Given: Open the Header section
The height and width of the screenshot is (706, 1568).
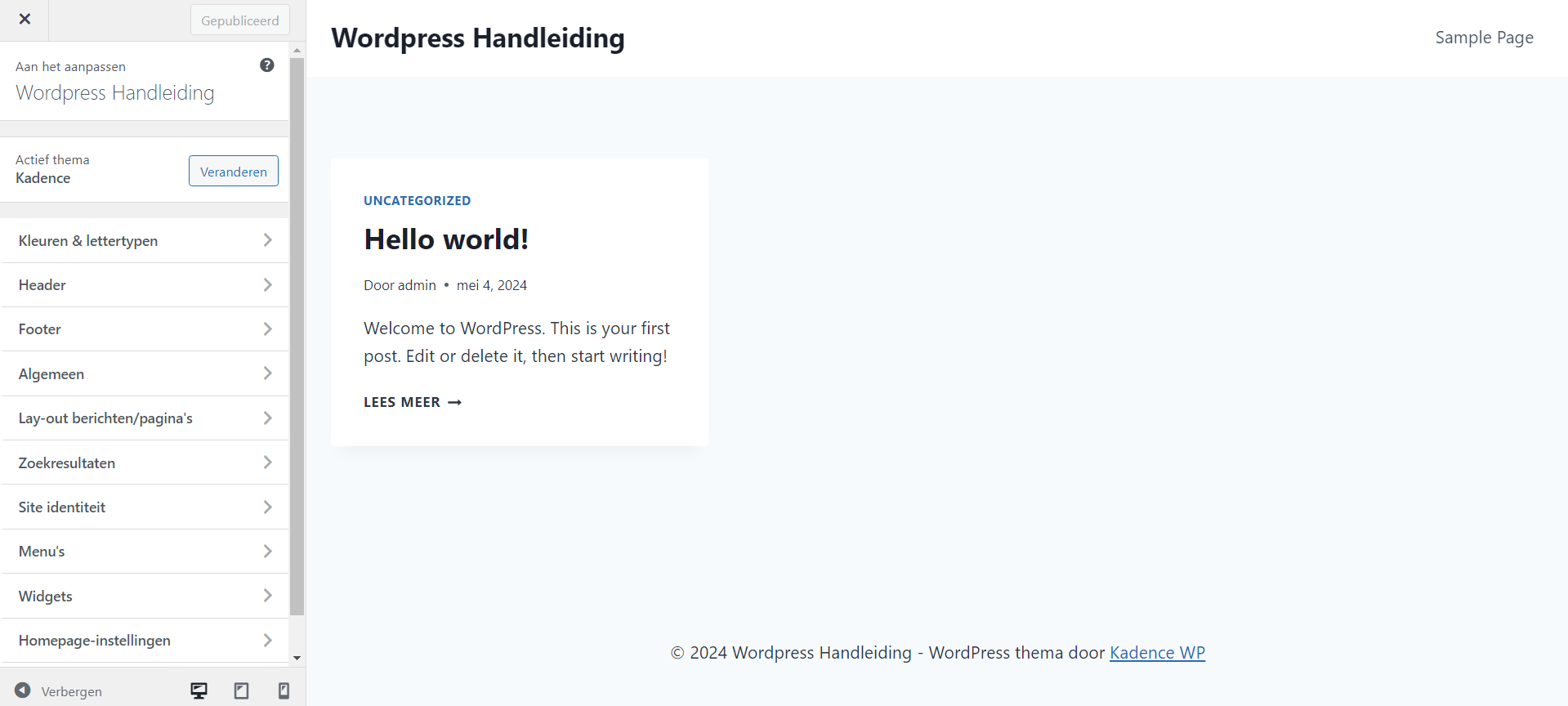Looking at the screenshot, I should click(x=145, y=285).
